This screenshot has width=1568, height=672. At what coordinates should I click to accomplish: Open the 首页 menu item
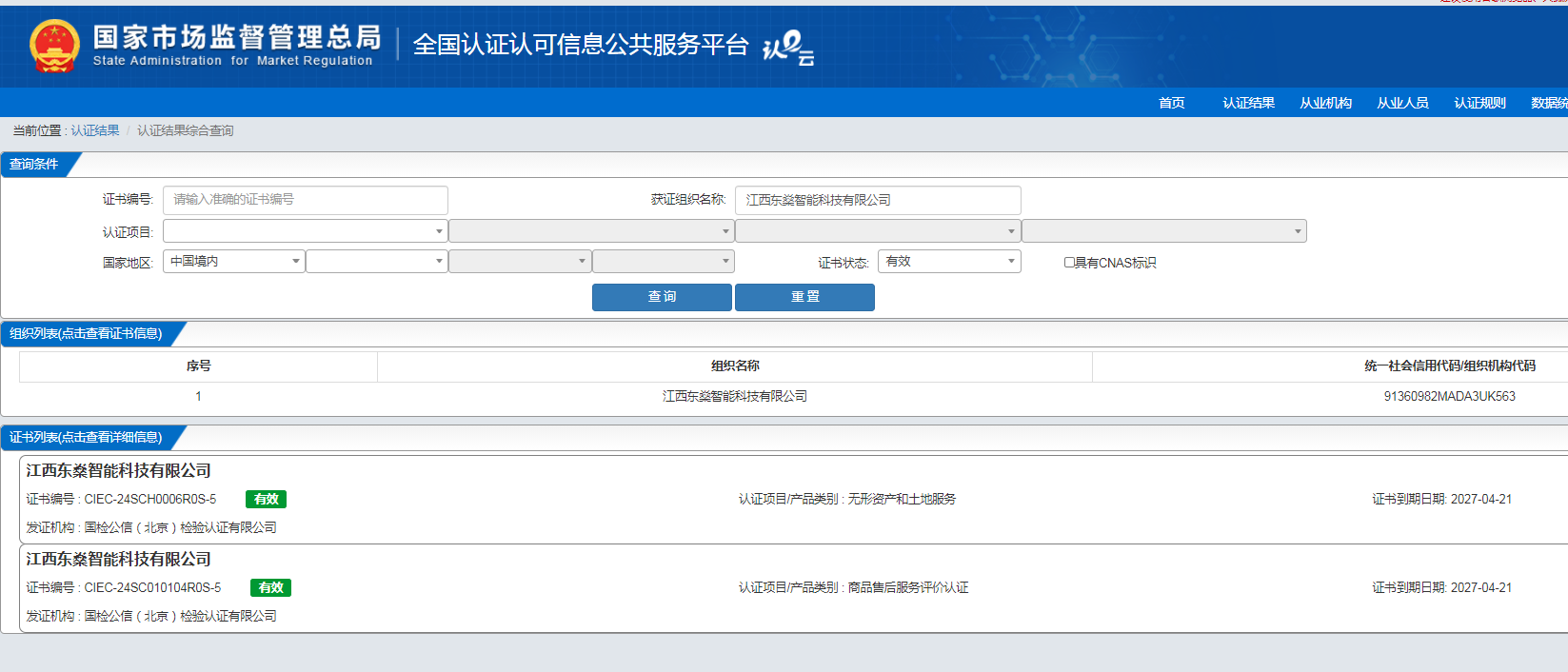1172,103
